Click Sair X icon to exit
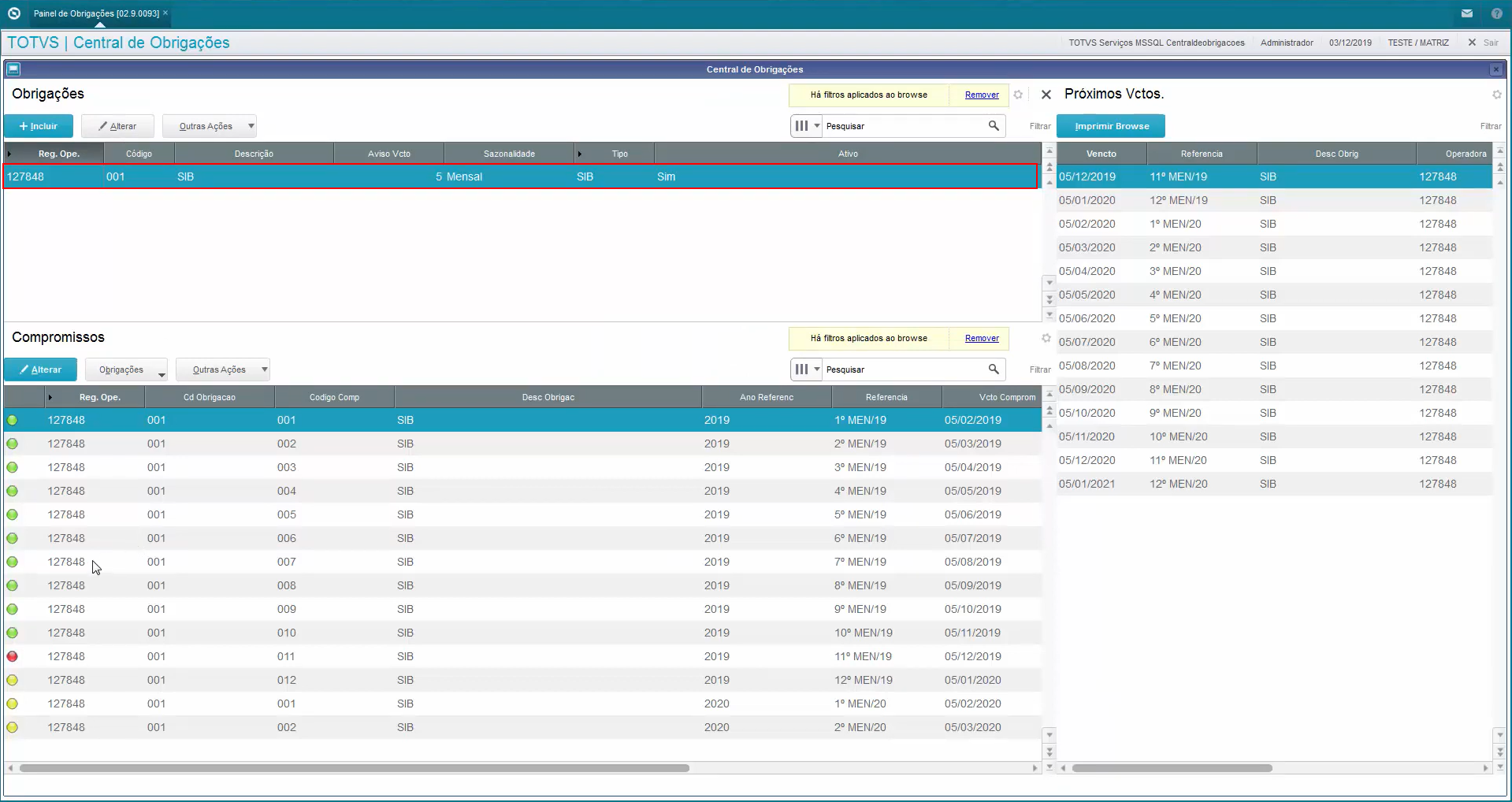Viewport: 1512px width, 802px height. (1472, 43)
